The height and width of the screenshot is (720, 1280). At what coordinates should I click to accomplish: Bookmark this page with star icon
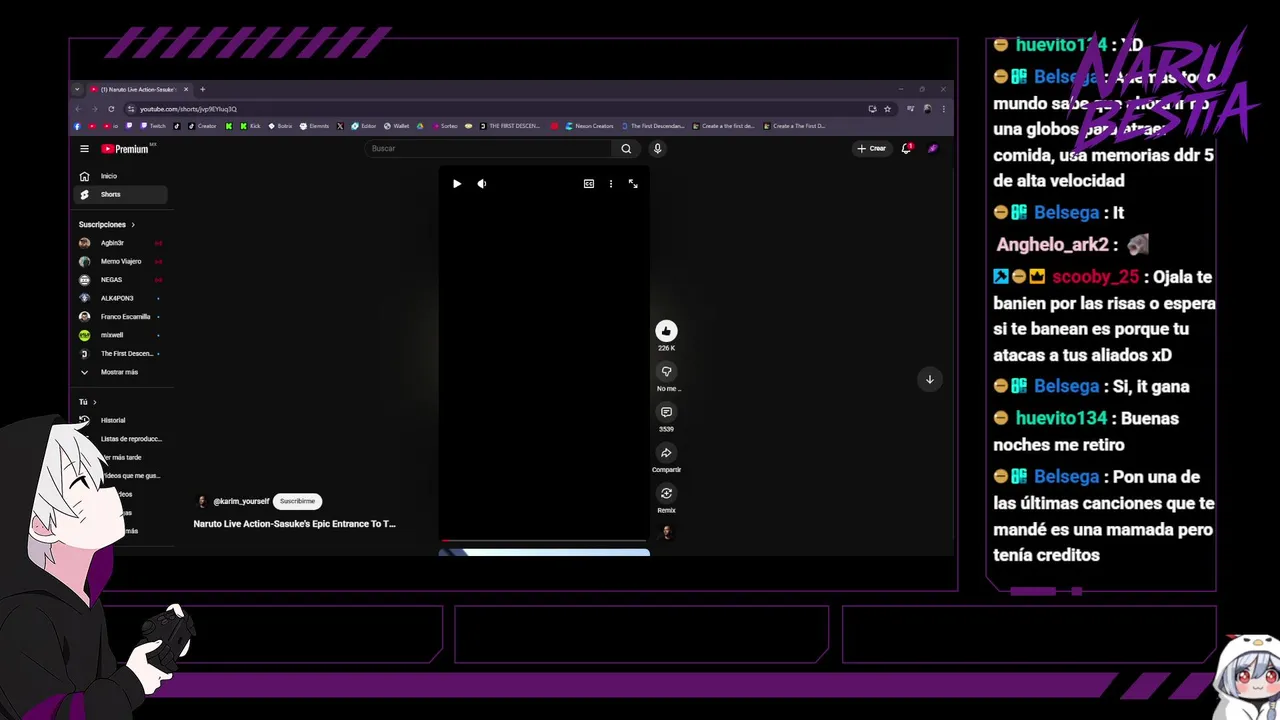pyautogui.click(x=887, y=109)
